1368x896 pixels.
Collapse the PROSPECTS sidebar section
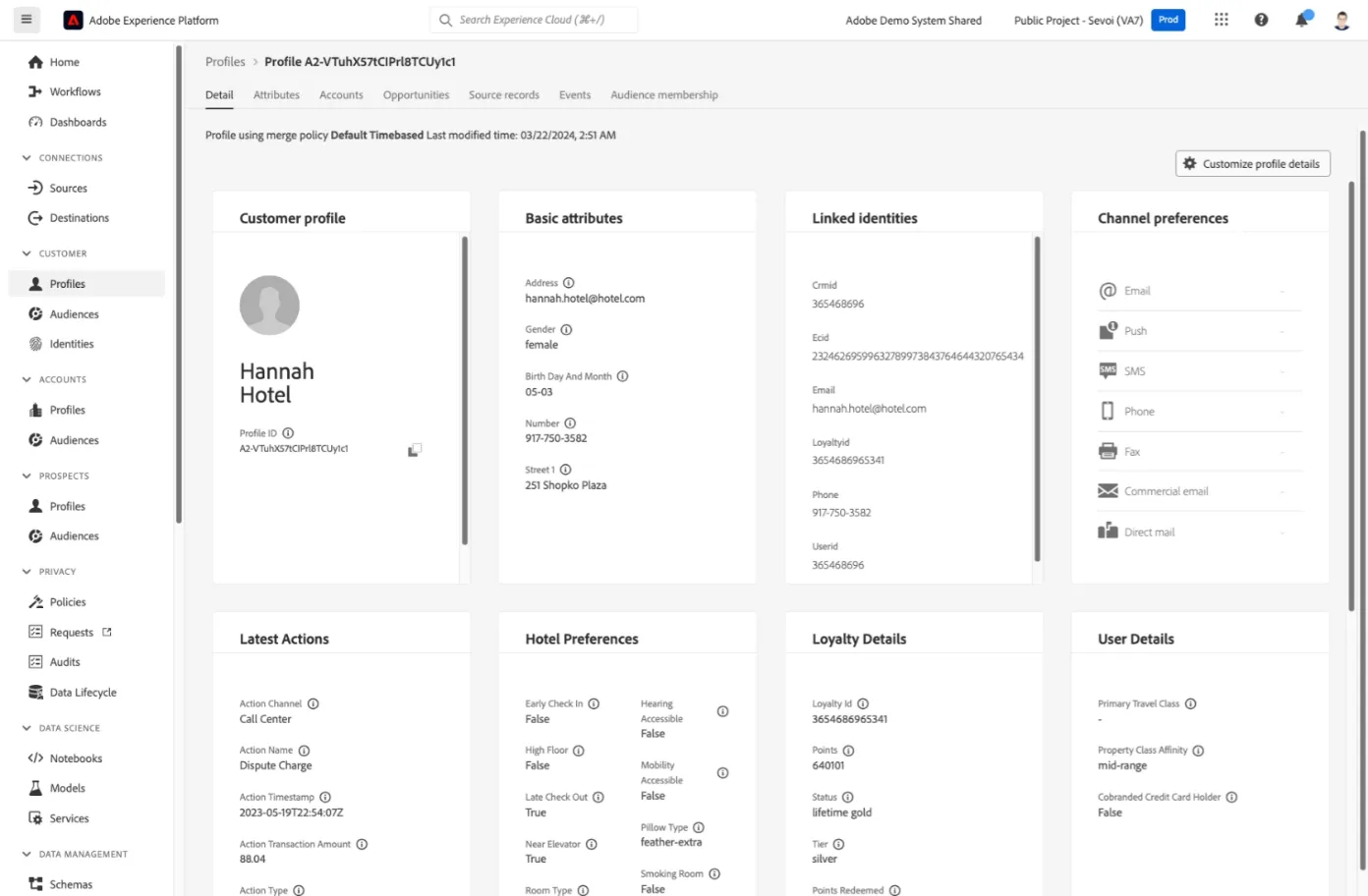27,476
